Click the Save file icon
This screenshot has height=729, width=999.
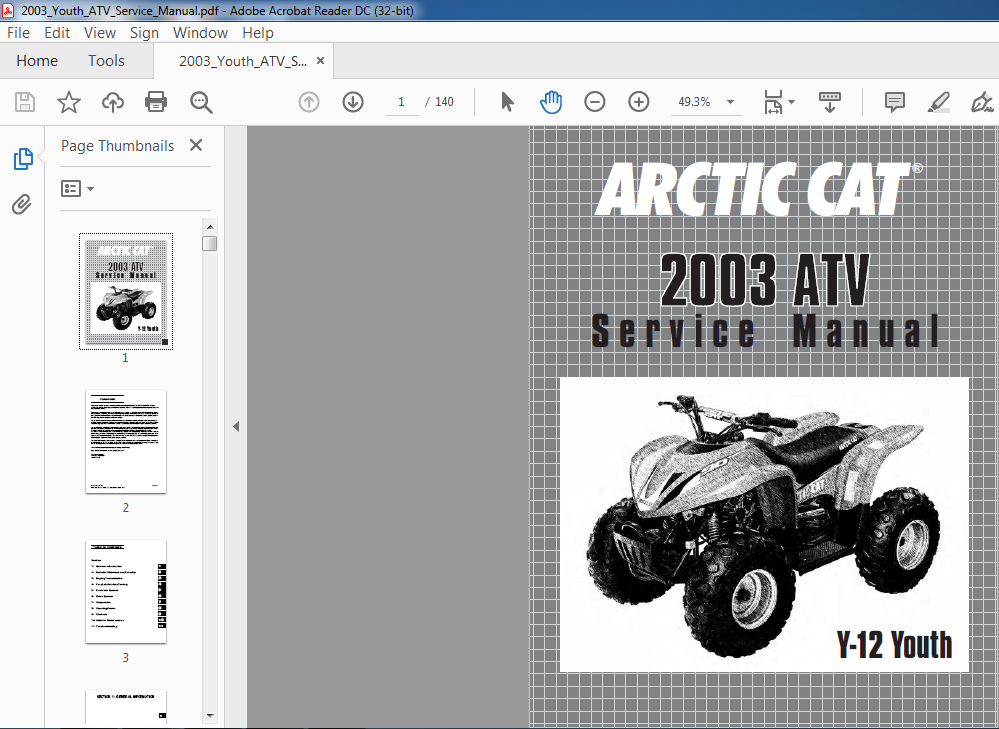(x=25, y=102)
